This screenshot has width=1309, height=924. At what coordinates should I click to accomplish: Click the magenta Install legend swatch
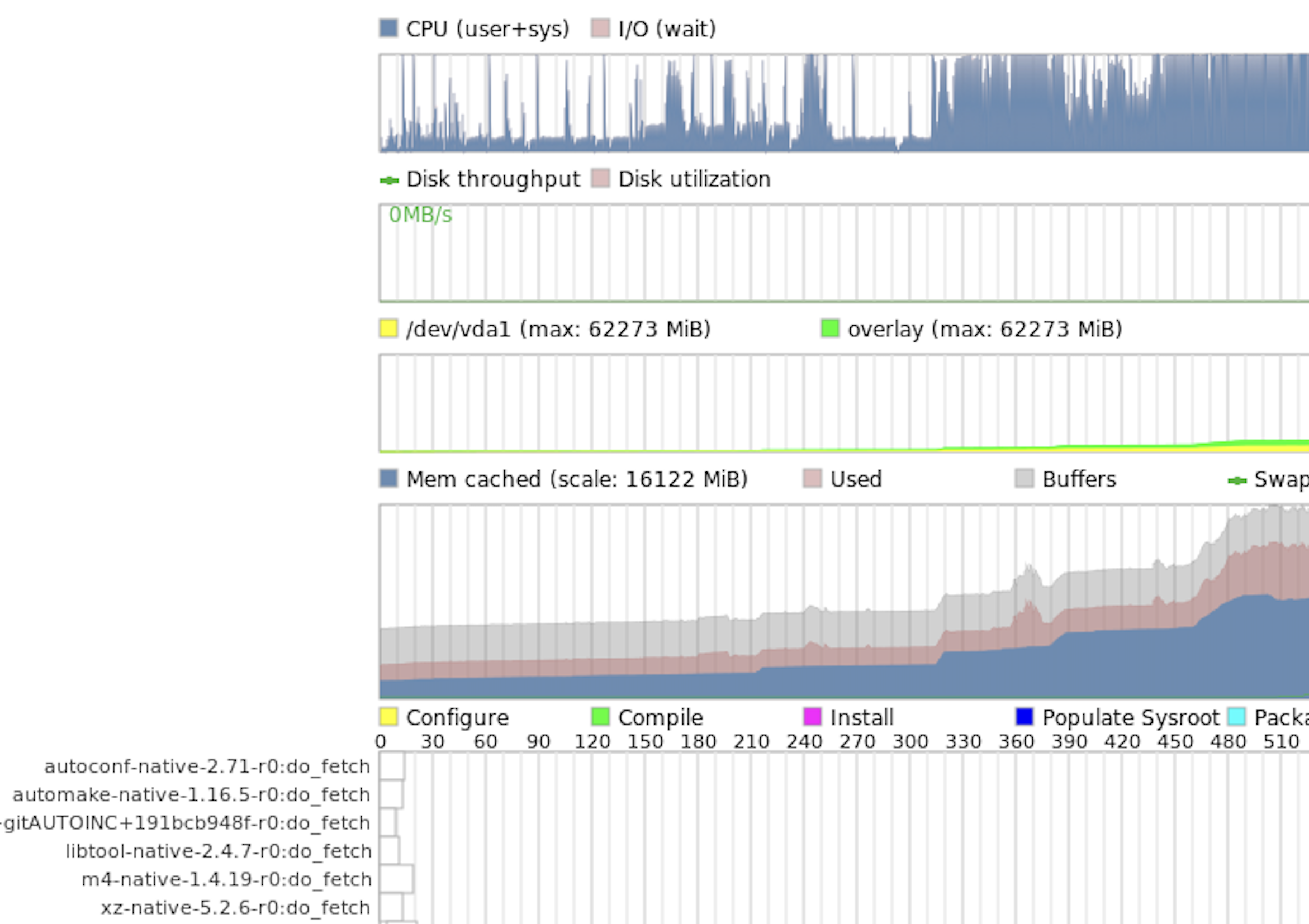pyautogui.click(x=813, y=717)
